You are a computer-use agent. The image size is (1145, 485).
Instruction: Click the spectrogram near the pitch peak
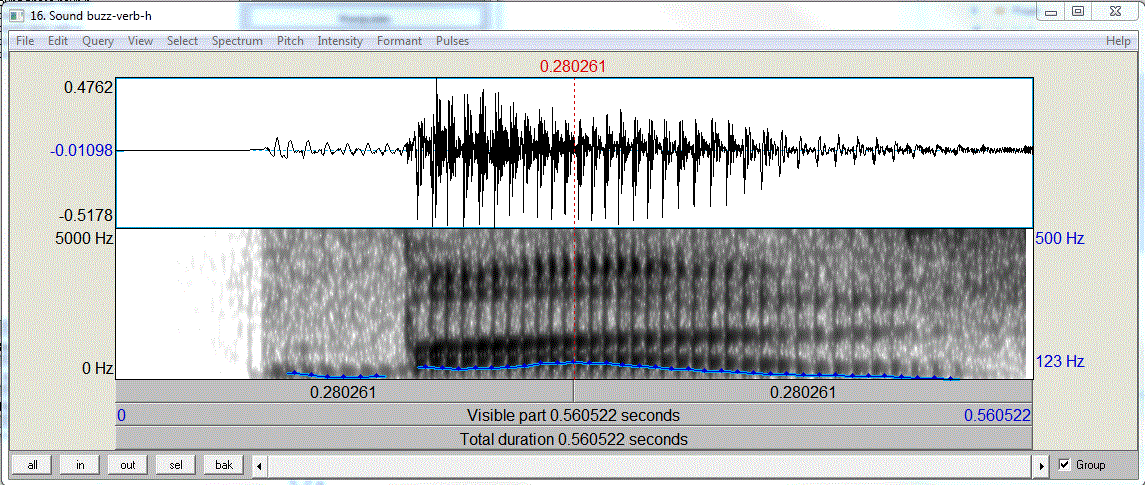575,362
